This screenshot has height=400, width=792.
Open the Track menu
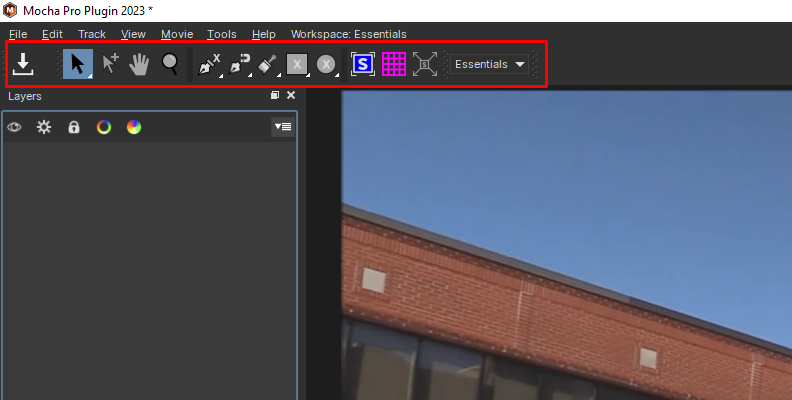pyautogui.click(x=92, y=34)
